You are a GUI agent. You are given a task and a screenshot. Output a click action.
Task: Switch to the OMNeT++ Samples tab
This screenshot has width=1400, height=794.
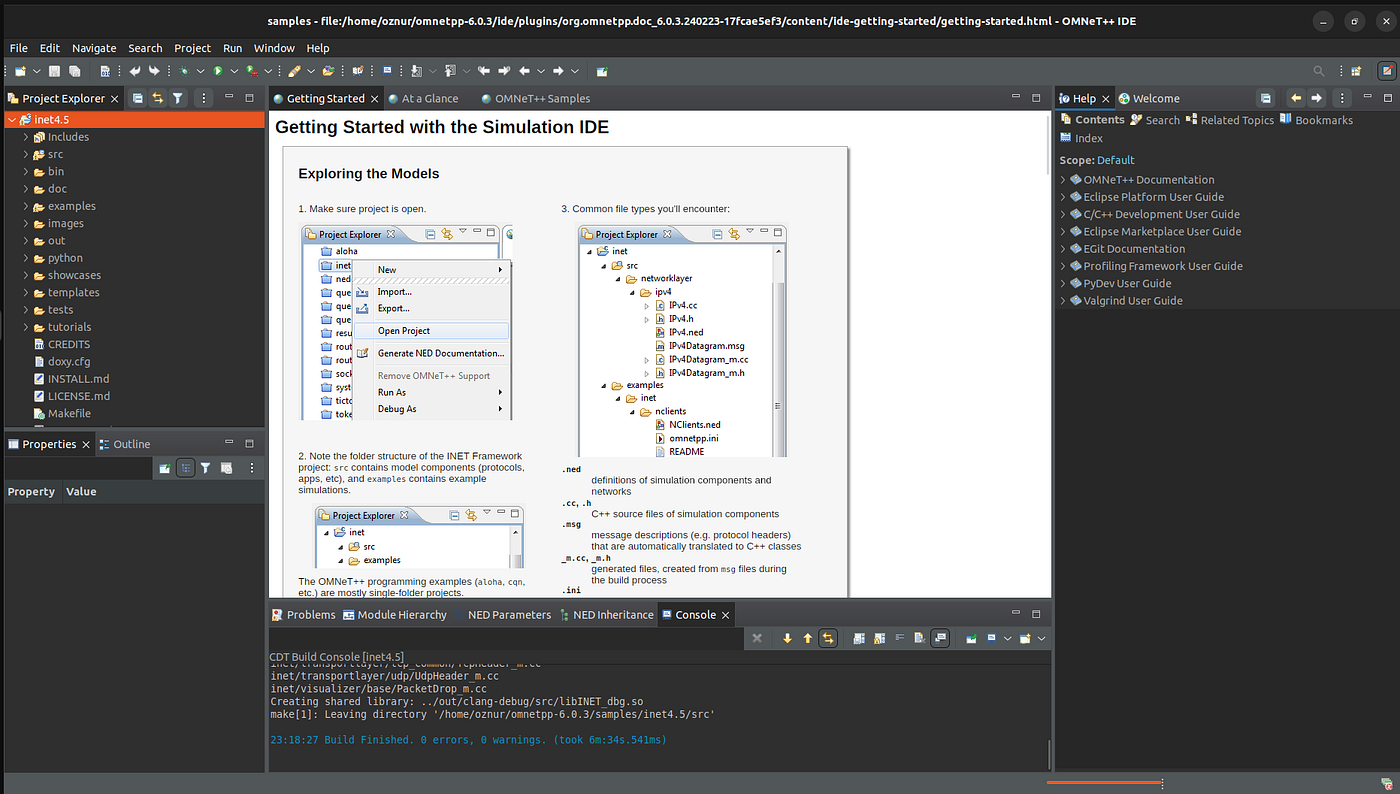[x=535, y=98]
